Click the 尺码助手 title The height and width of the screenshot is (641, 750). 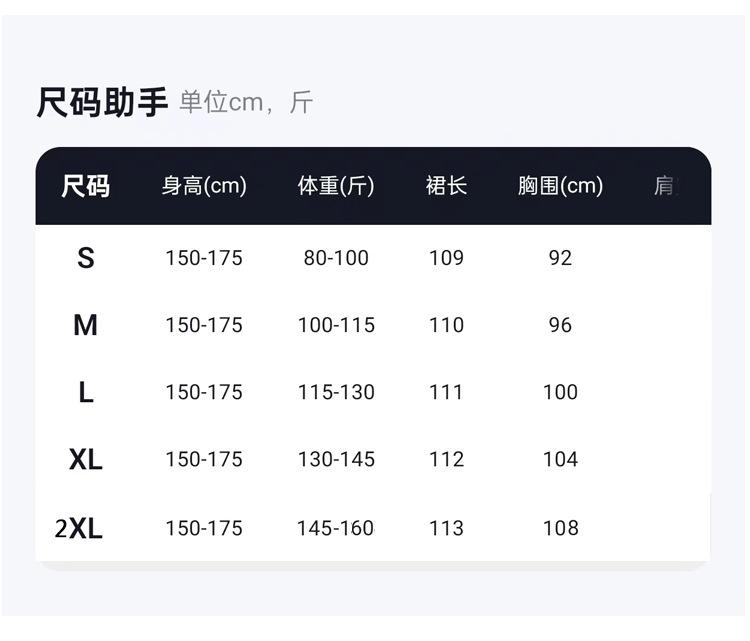coord(102,102)
